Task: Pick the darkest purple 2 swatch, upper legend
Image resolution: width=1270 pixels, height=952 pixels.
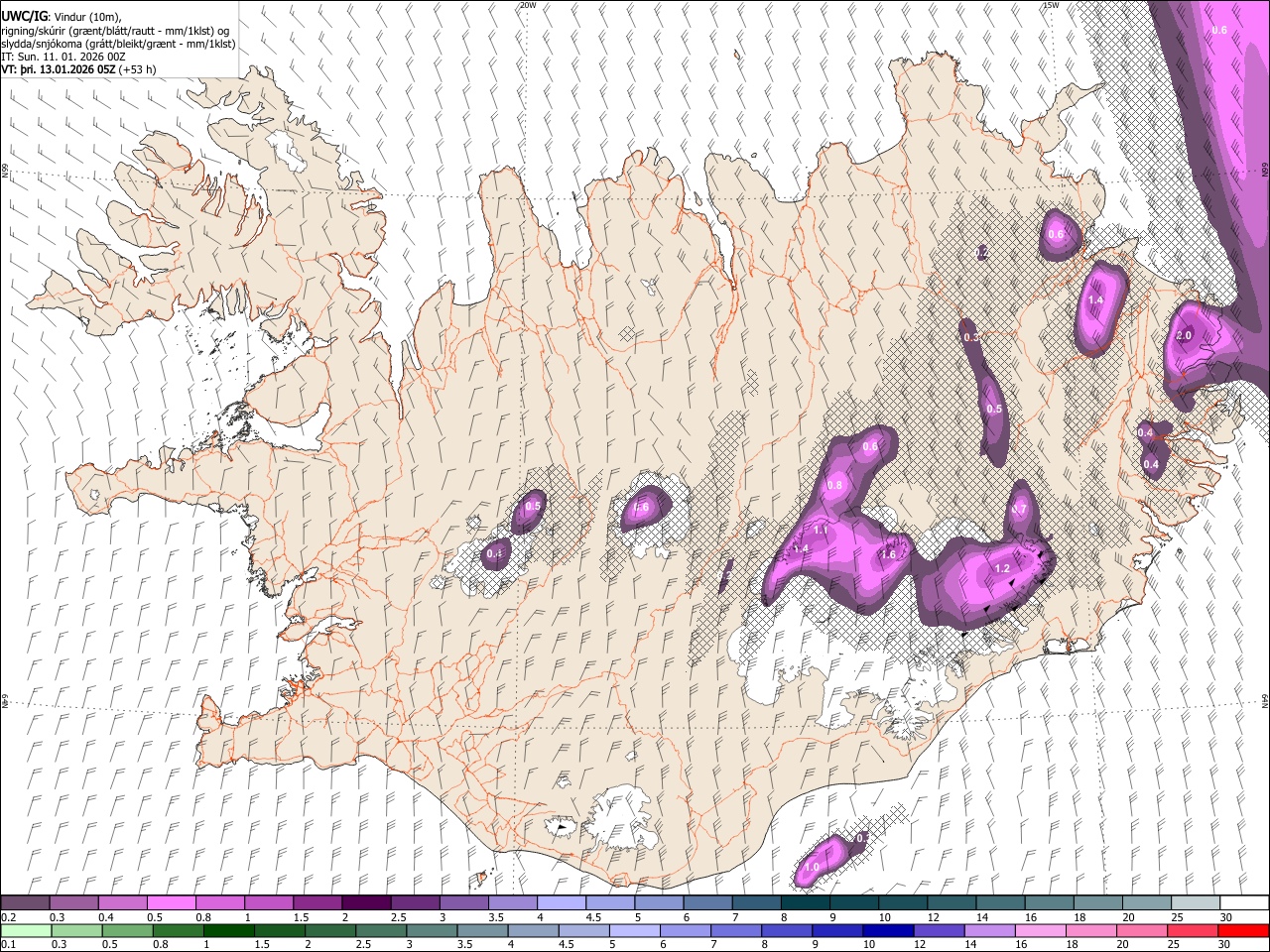Action: [366, 903]
